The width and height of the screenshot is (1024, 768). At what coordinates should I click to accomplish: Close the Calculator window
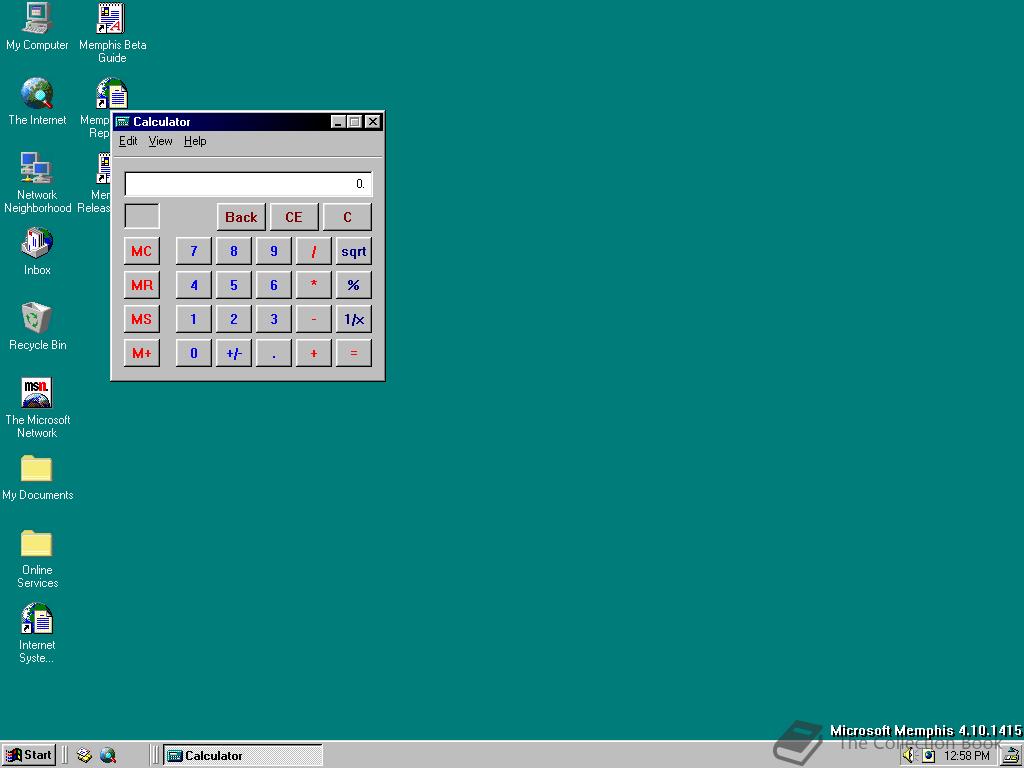coord(372,121)
